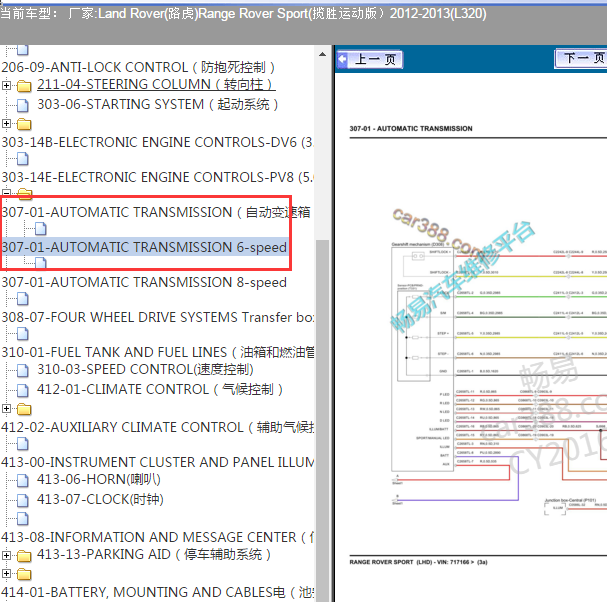The height and width of the screenshot is (602, 607).
Task: Expand the 414-01-BATTERY folder
Action: tap(6, 573)
